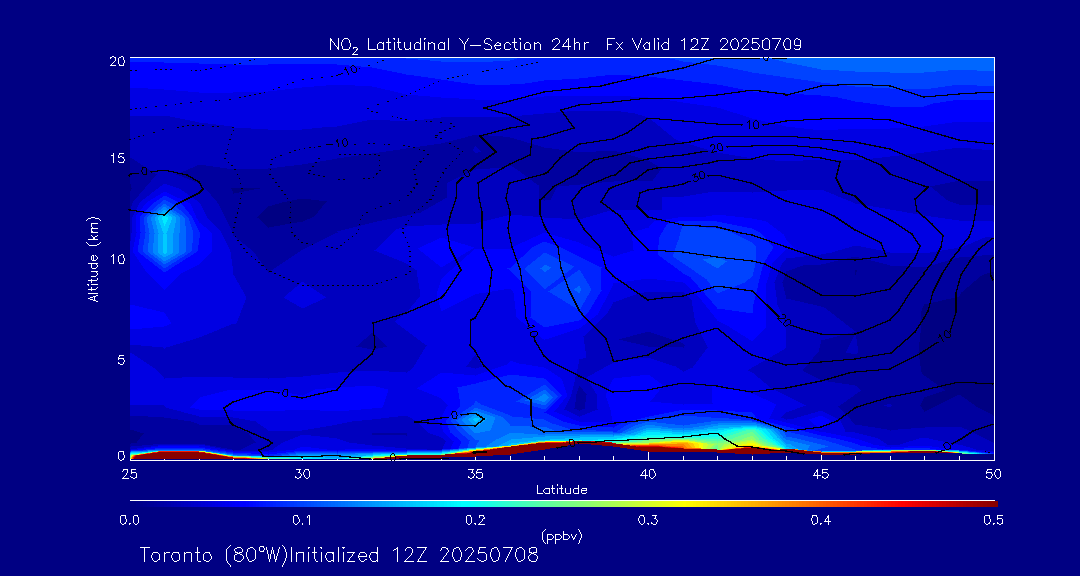Click the '(ppbv)' units label

562,536
